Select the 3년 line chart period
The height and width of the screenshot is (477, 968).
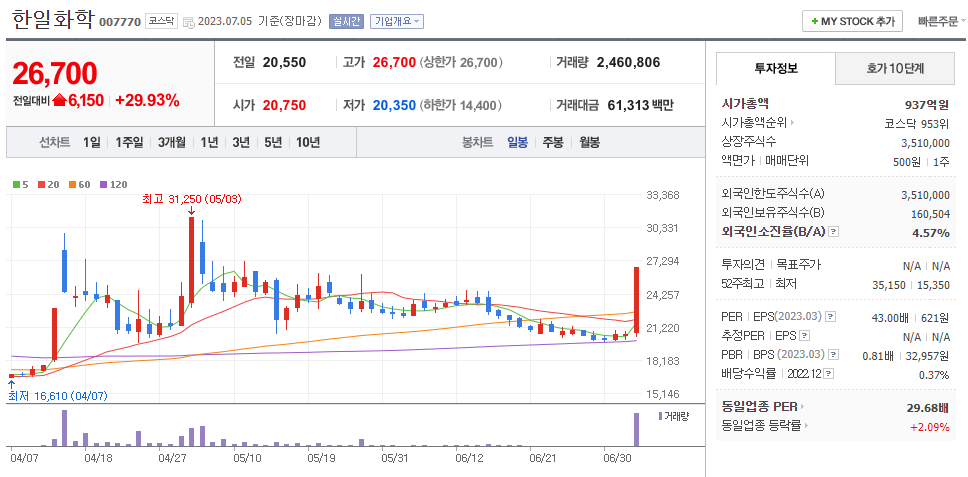click(x=241, y=143)
